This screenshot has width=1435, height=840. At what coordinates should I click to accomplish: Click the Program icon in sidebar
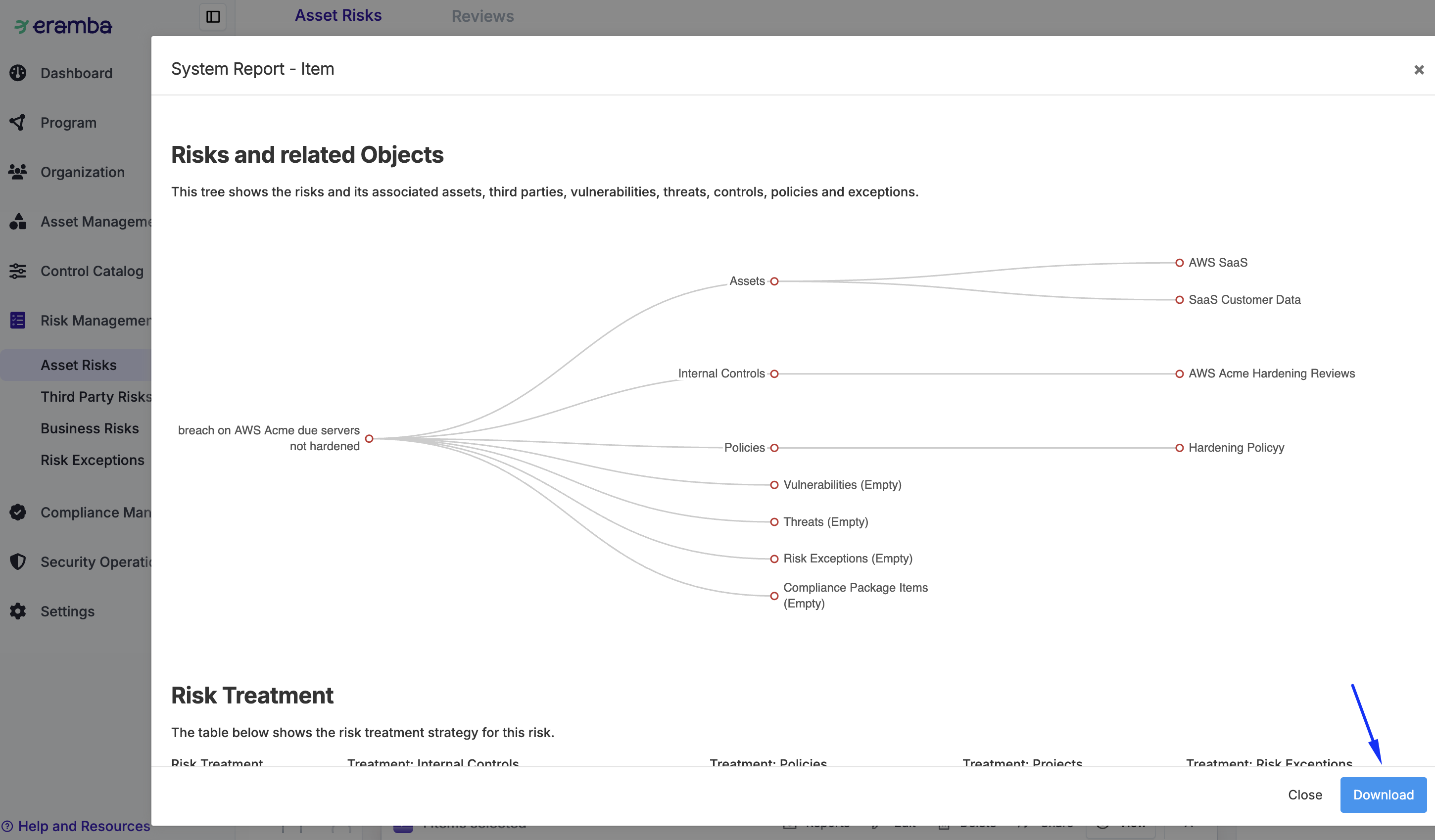[18, 122]
